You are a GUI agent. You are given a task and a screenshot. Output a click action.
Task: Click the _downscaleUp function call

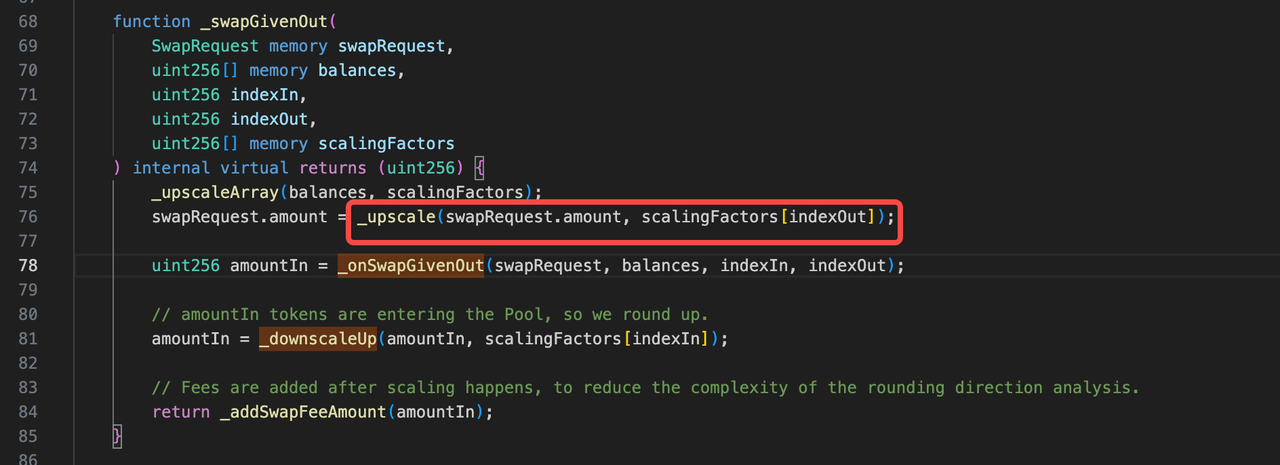click(x=317, y=339)
